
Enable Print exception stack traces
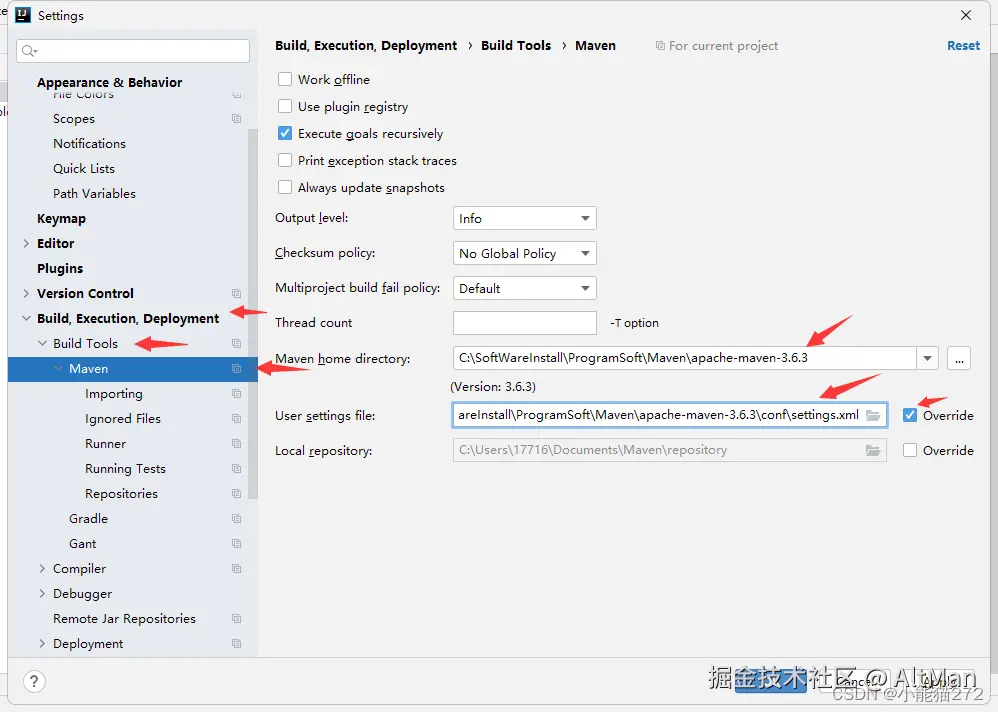coord(285,160)
